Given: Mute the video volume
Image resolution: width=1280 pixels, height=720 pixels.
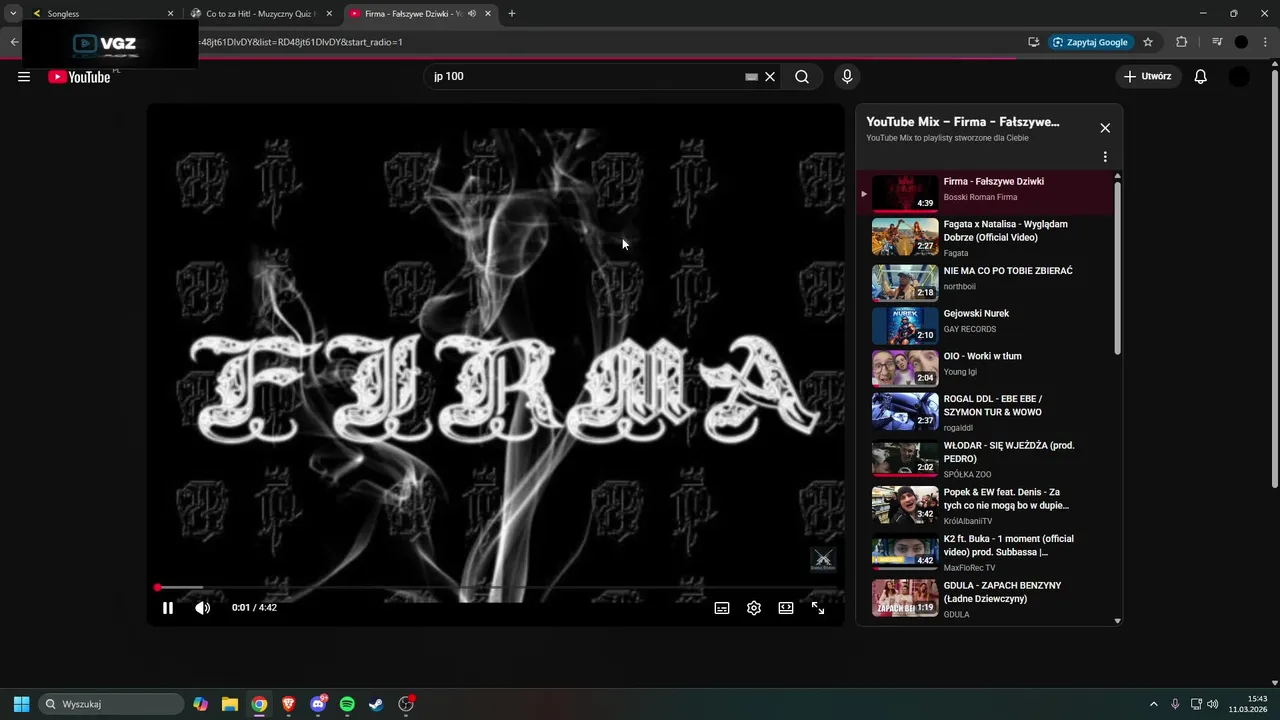Looking at the screenshot, I should click(x=202, y=608).
